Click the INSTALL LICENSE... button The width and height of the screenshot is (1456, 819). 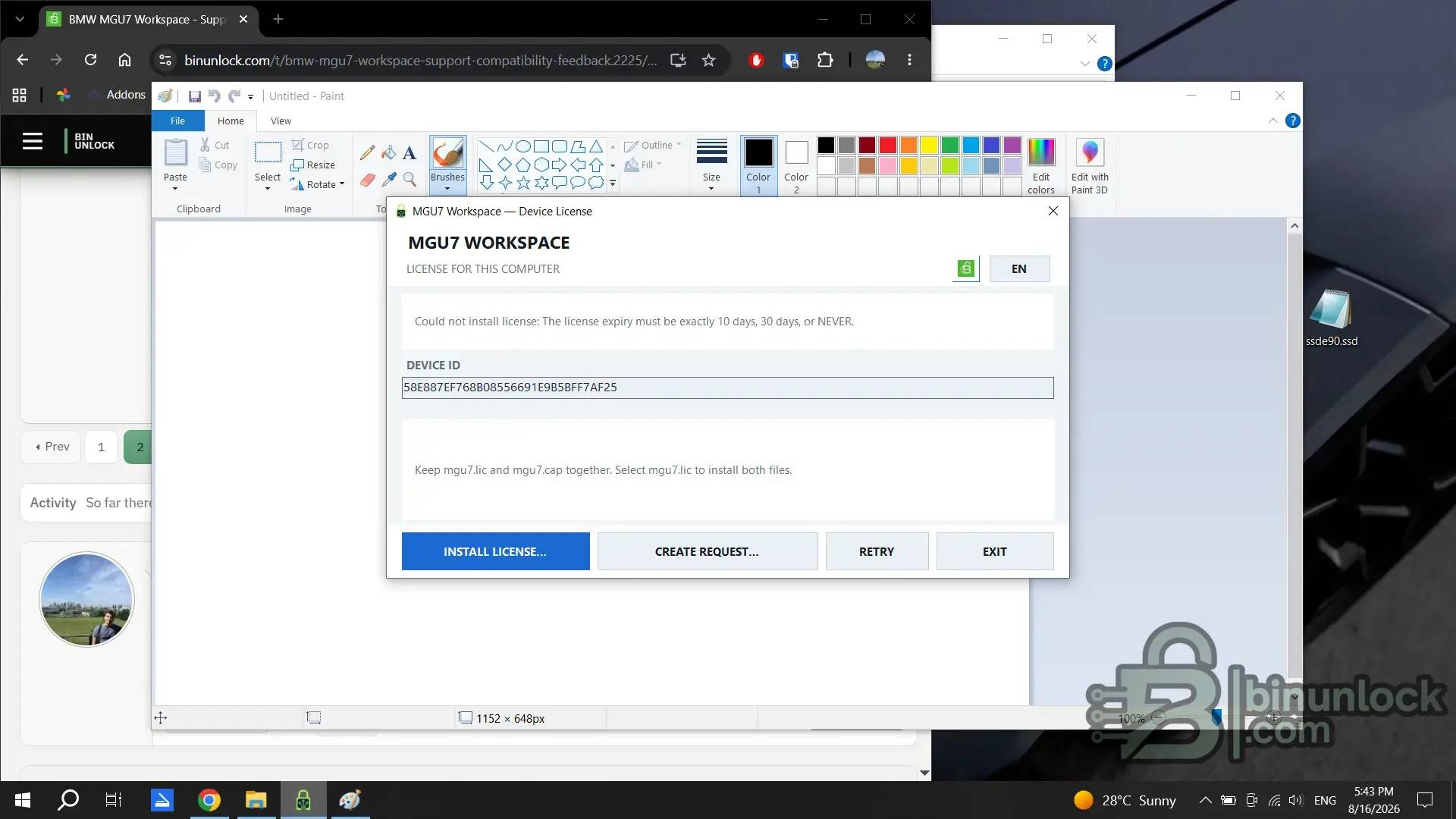(495, 551)
